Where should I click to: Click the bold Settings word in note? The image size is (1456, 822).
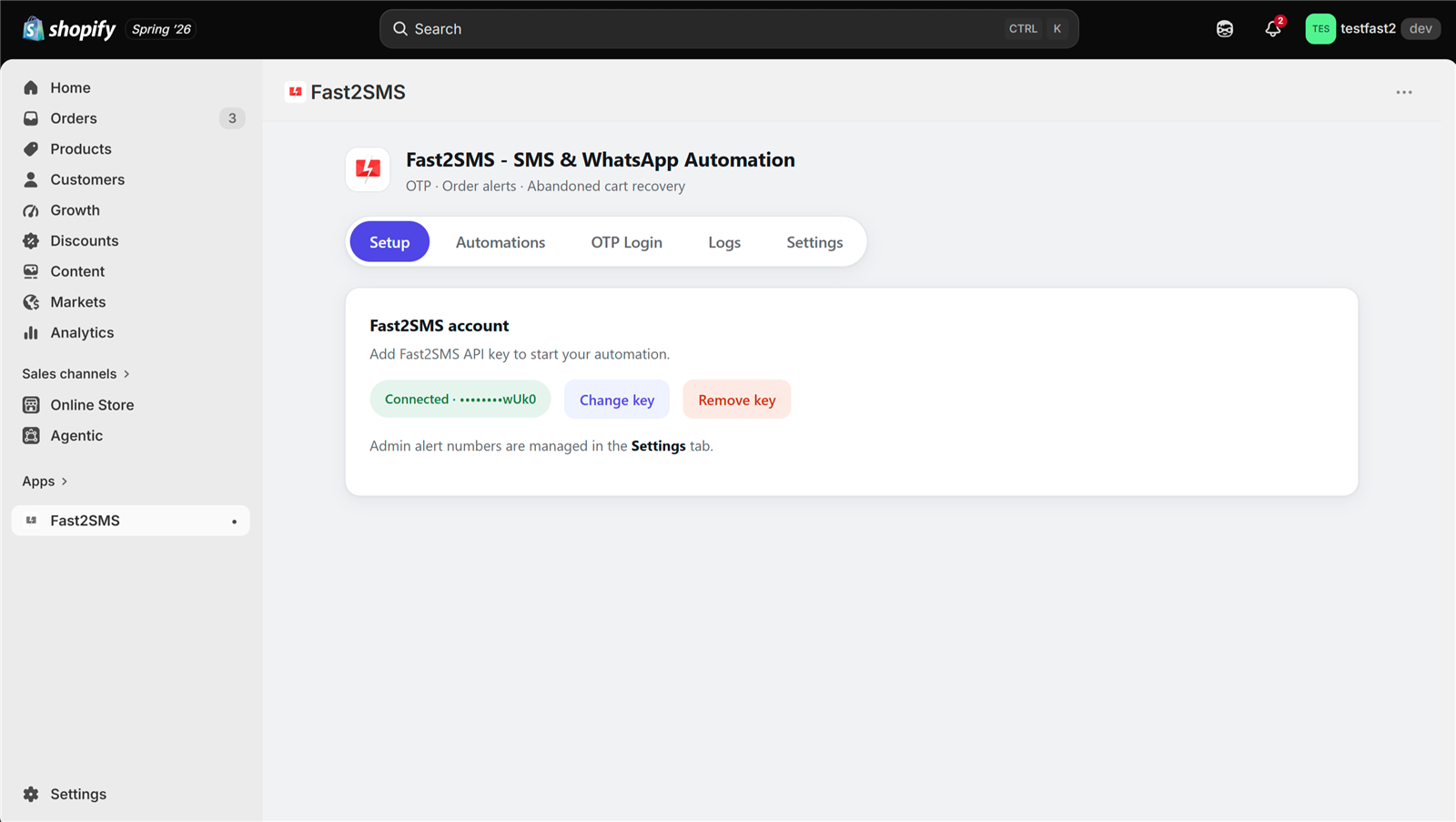658,446
